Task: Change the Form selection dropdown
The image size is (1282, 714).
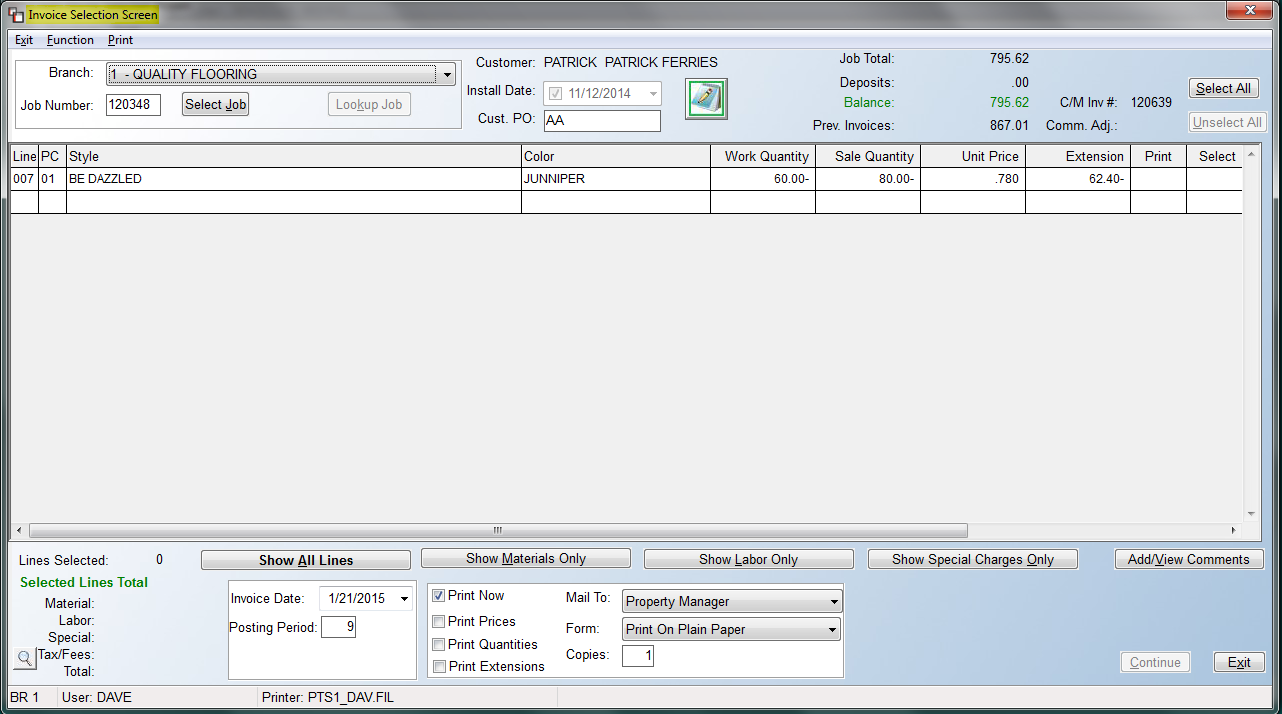Action: [x=832, y=629]
